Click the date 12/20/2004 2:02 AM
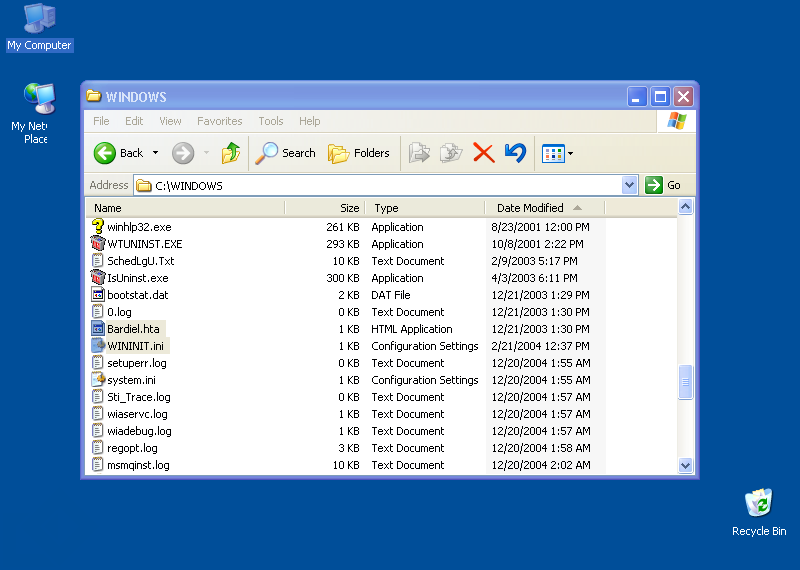Image resolution: width=800 pixels, height=570 pixels. pos(541,465)
